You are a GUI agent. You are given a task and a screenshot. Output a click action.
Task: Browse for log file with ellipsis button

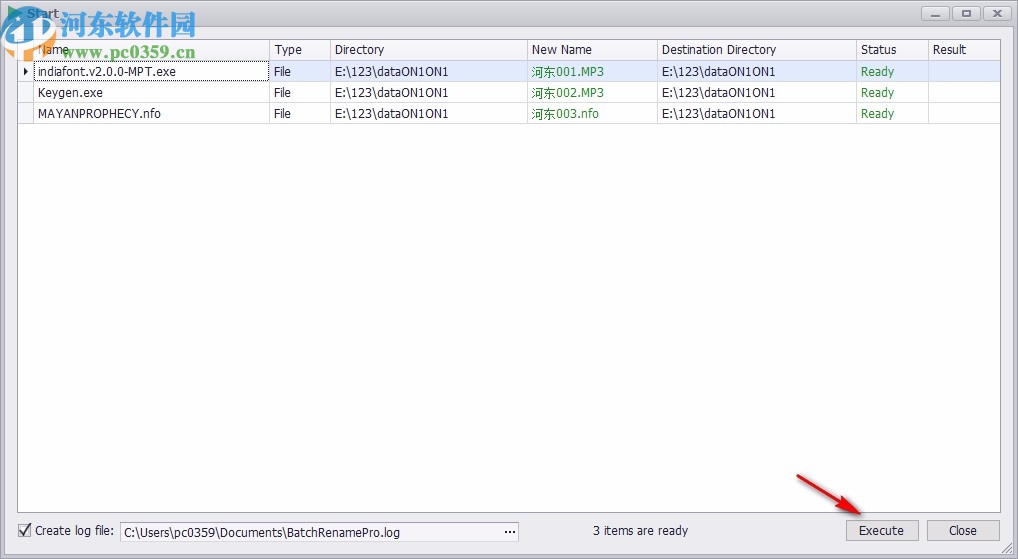pyautogui.click(x=510, y=532)
